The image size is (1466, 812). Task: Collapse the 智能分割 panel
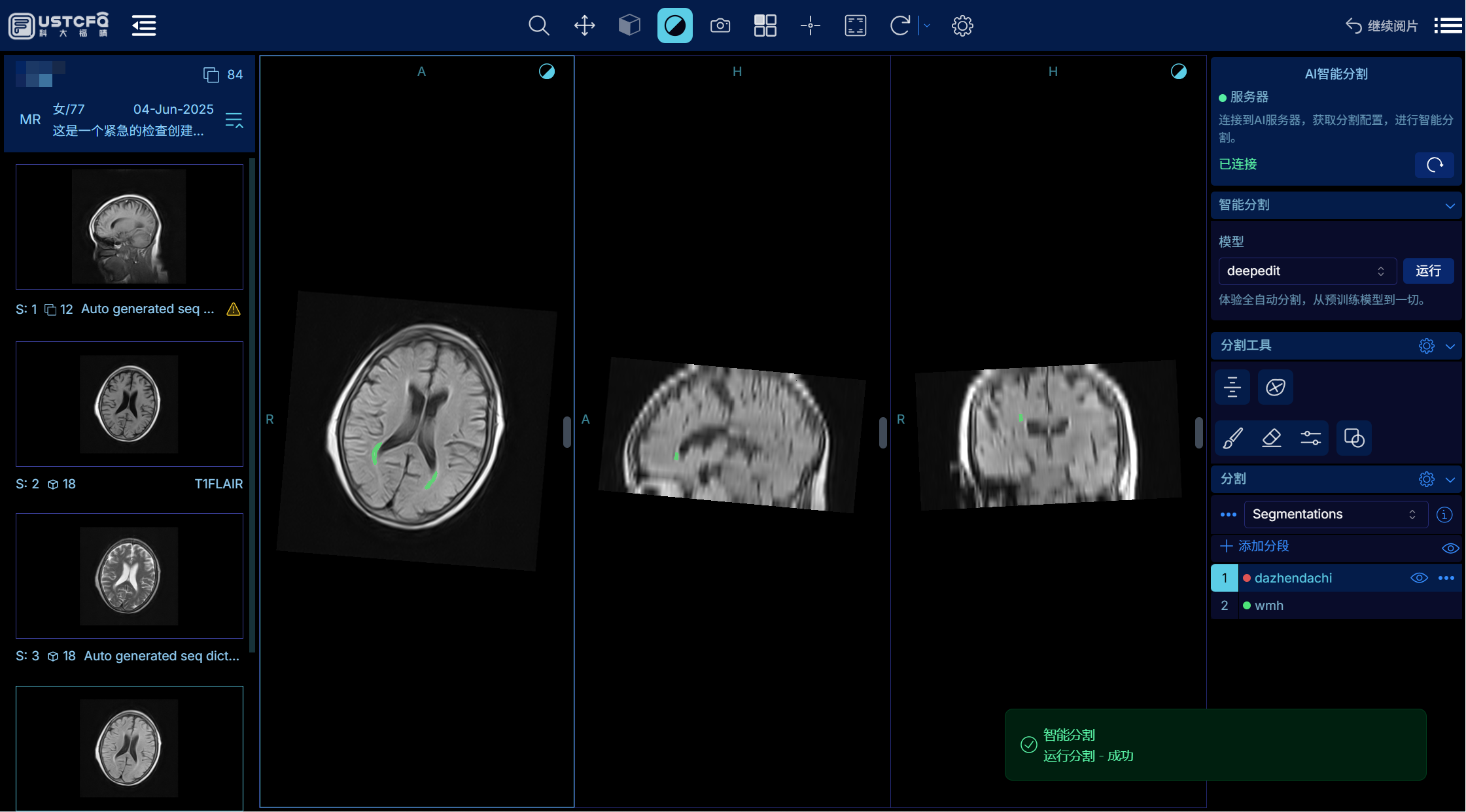(1450, 205)
